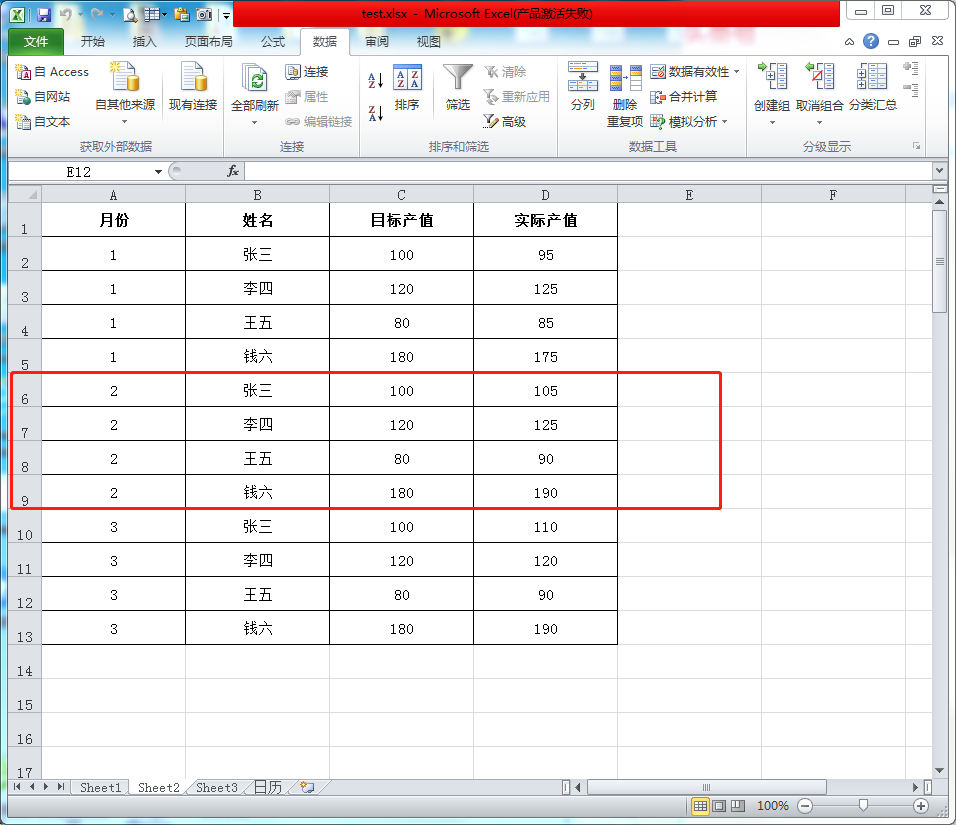Select the Sheet1 worksheet tab

[101, 787]
